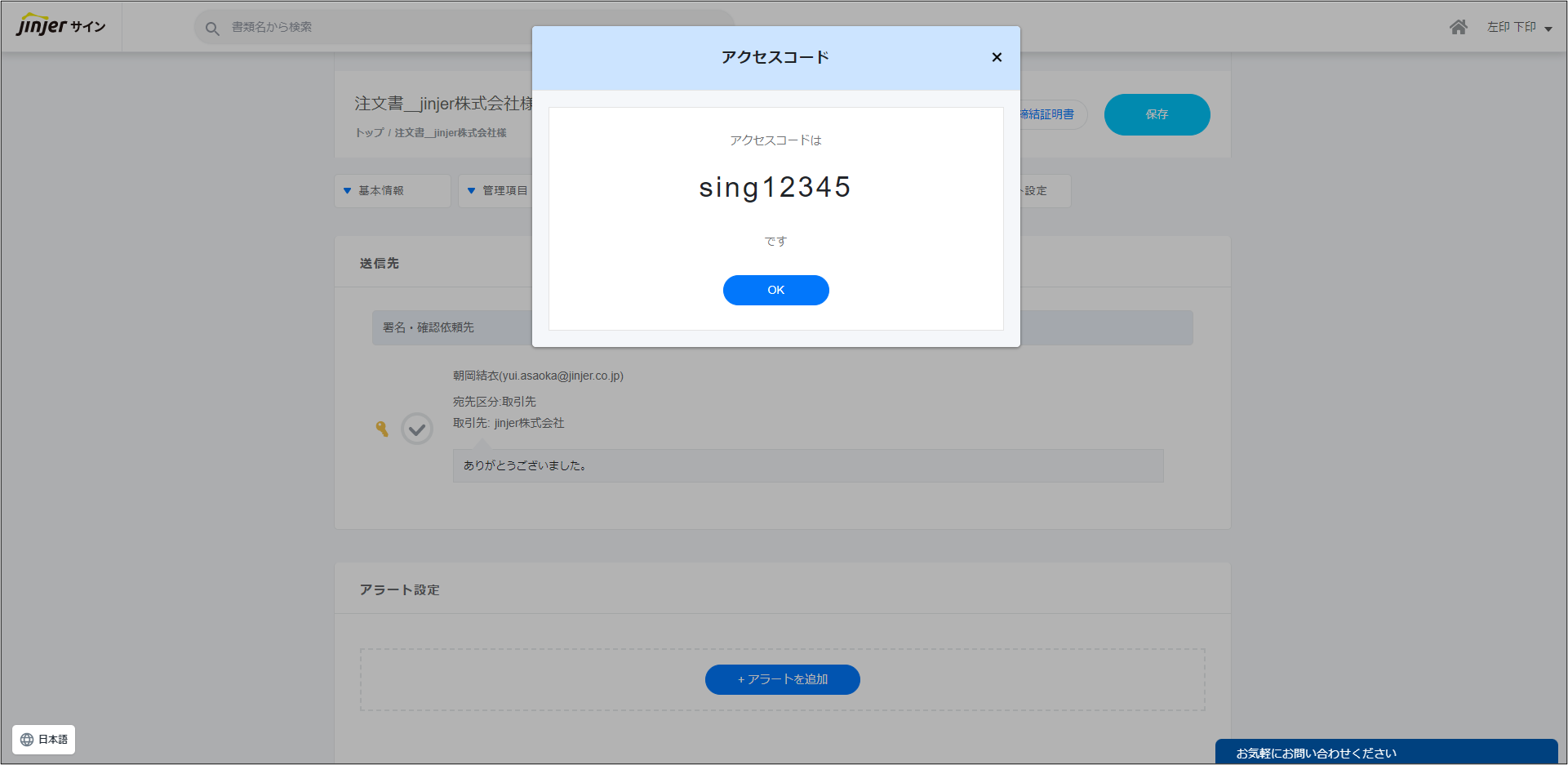Screen dimensions: 1568x765
Task: Click the トップ breadcrumb link
Action: (x=369, y=133)
